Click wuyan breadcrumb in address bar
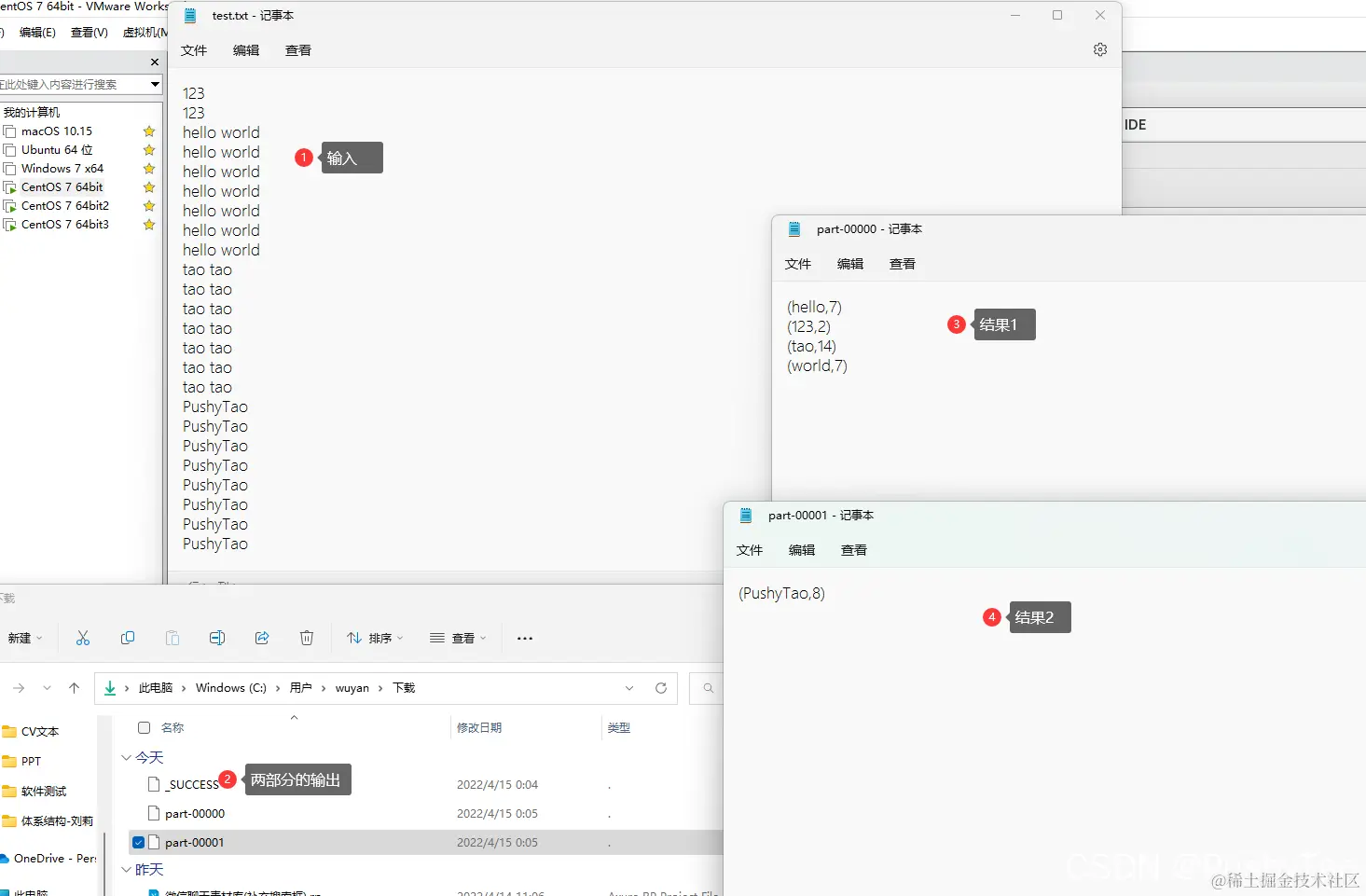Image resolution: width=1366 pixels, height=896 pixels. click(352, 688)
